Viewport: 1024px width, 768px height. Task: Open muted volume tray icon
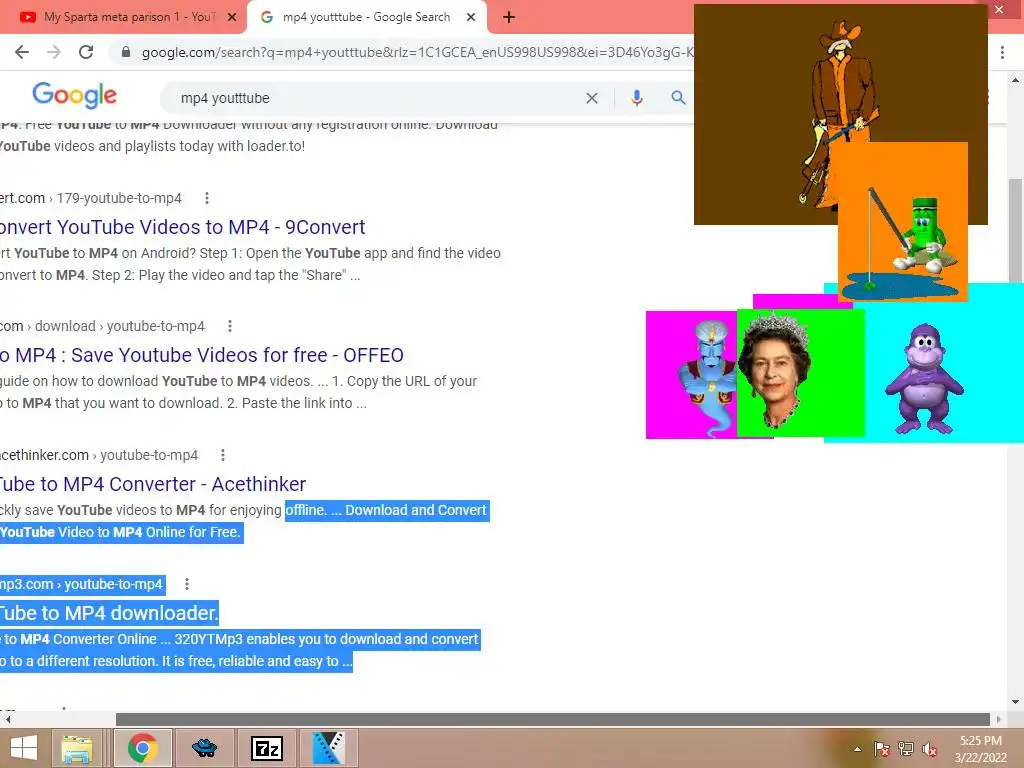pos(930,749)
